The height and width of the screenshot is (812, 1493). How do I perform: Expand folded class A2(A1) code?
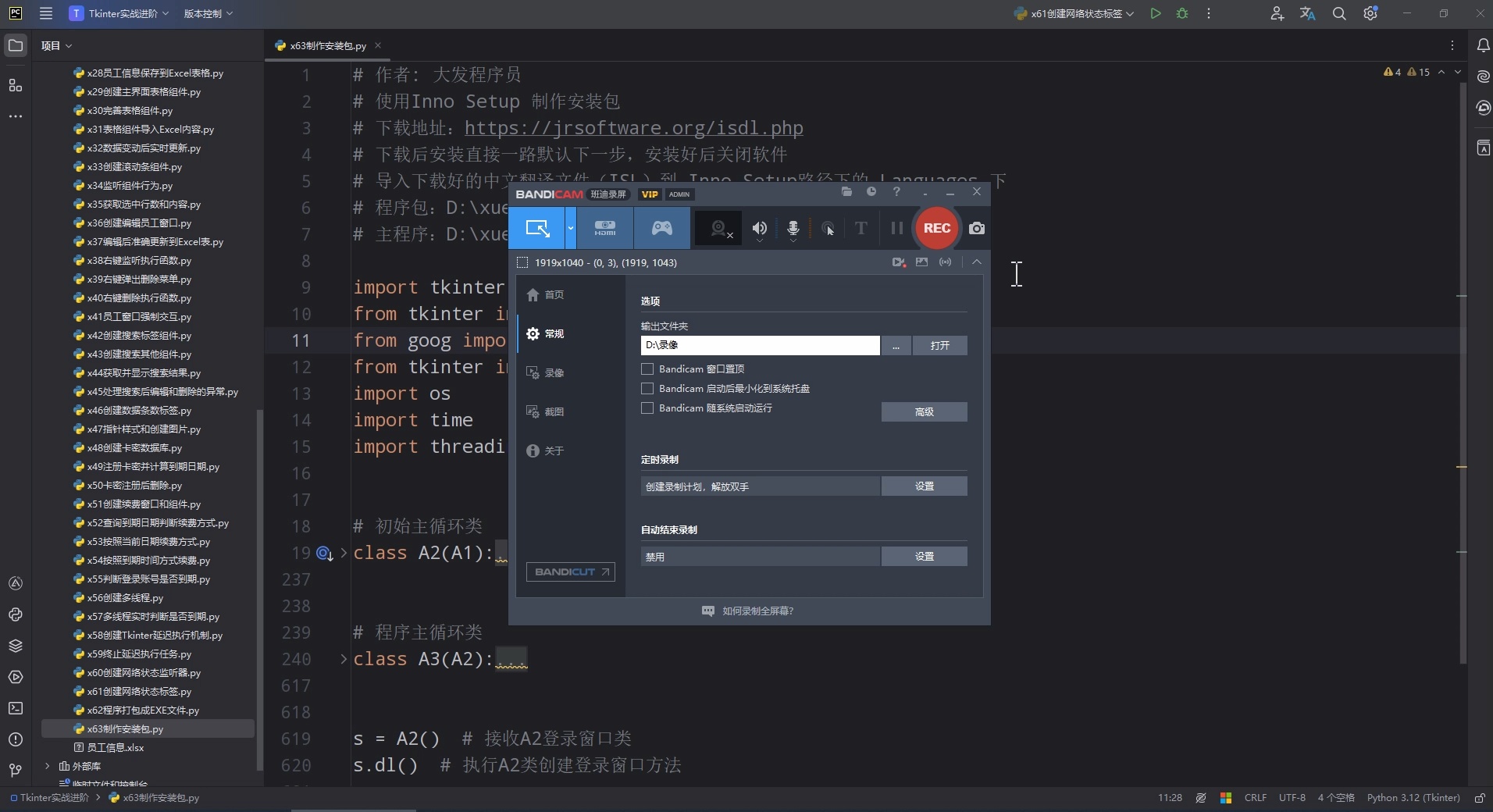344,553
